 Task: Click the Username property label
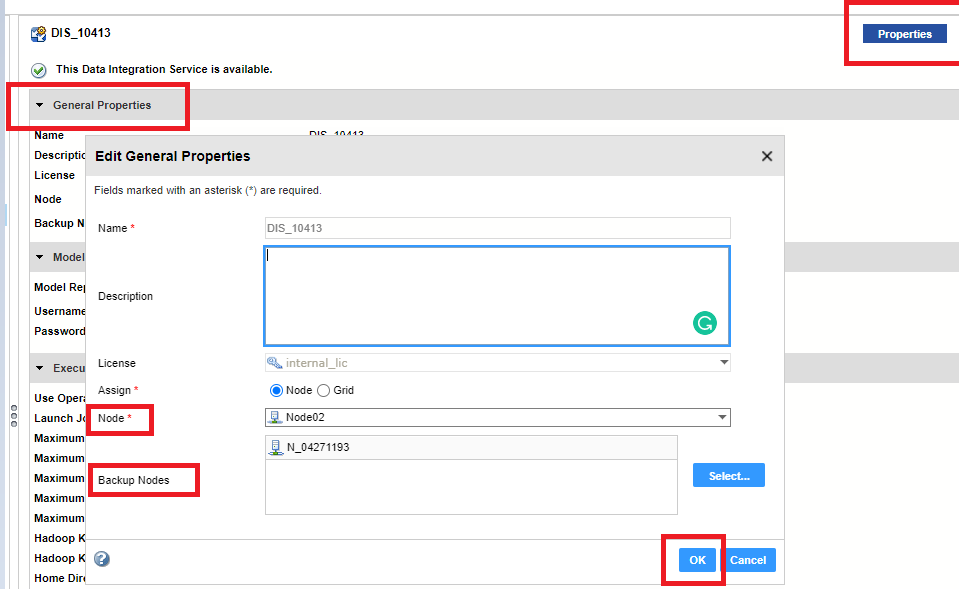pos(60,311)
